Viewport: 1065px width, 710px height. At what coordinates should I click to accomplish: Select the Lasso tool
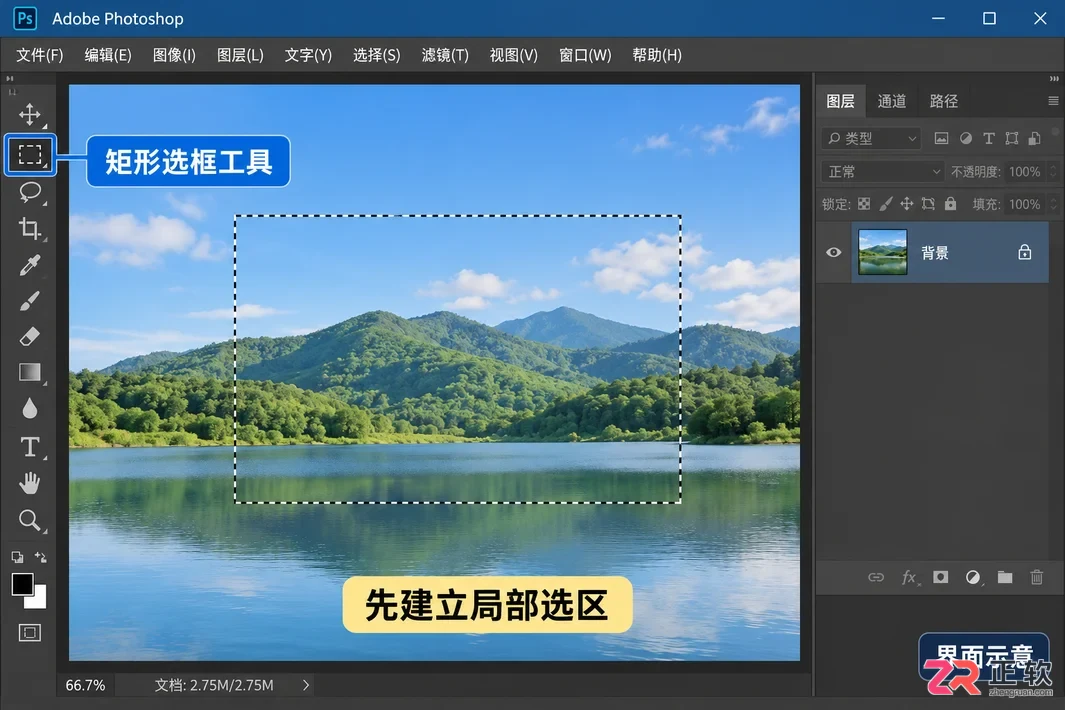[x=30, y=192]
